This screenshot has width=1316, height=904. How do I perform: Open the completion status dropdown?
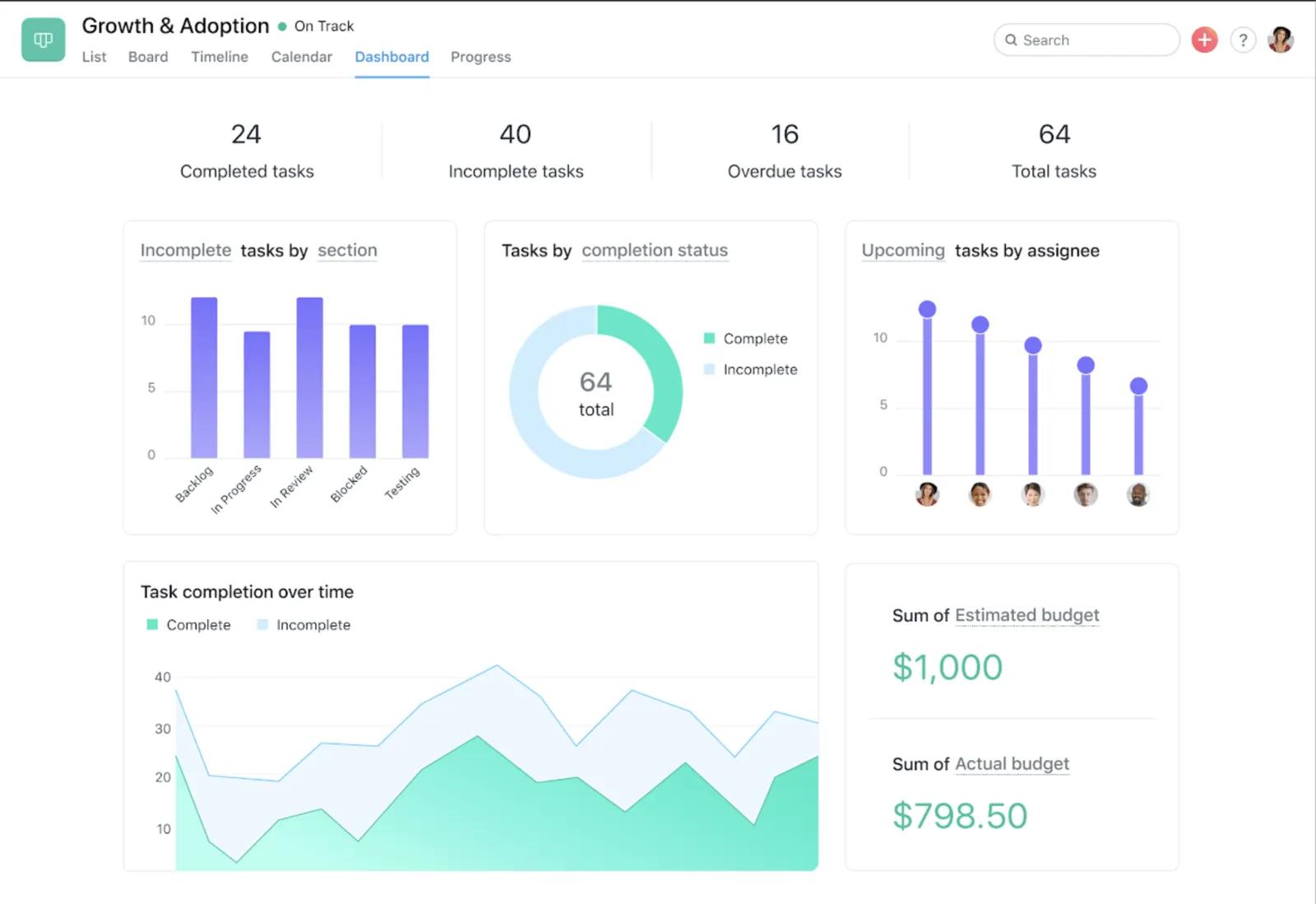coord(655,250)
